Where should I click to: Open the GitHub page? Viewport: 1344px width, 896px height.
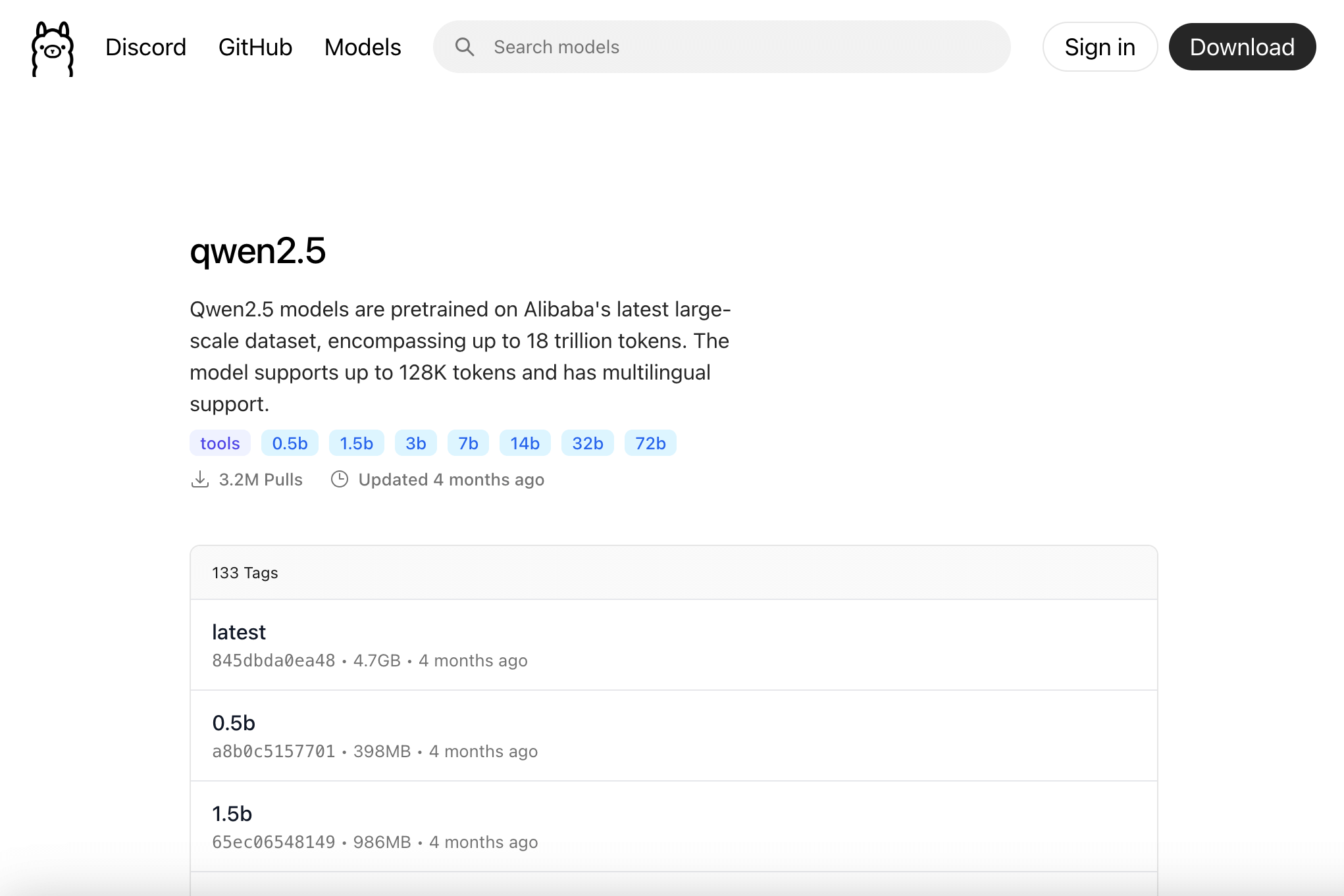(255, 47)
